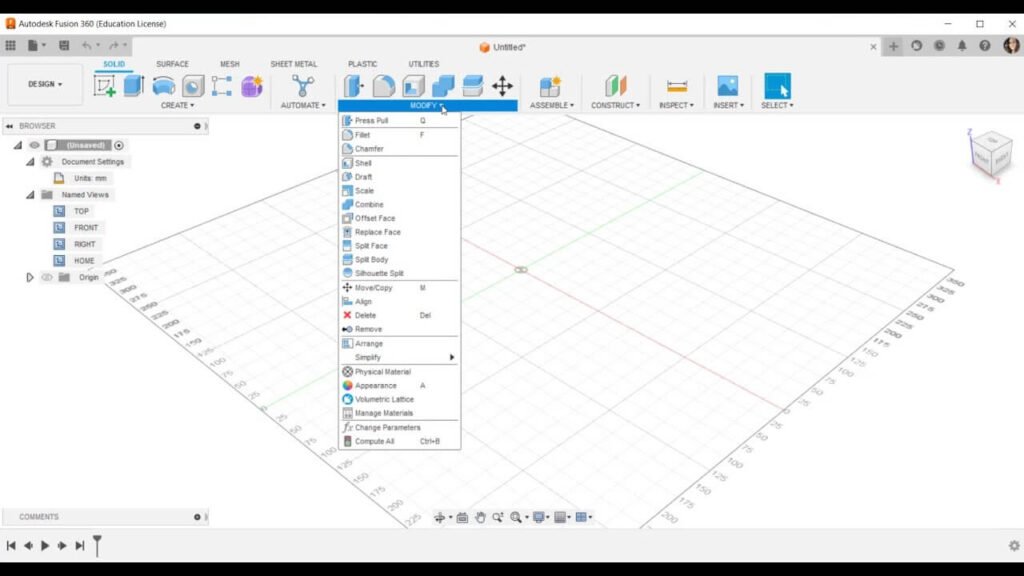The width and height of the screenshot is (1024, 576).
Task: Open the Simplify submenu
Action: coord(399,357)
